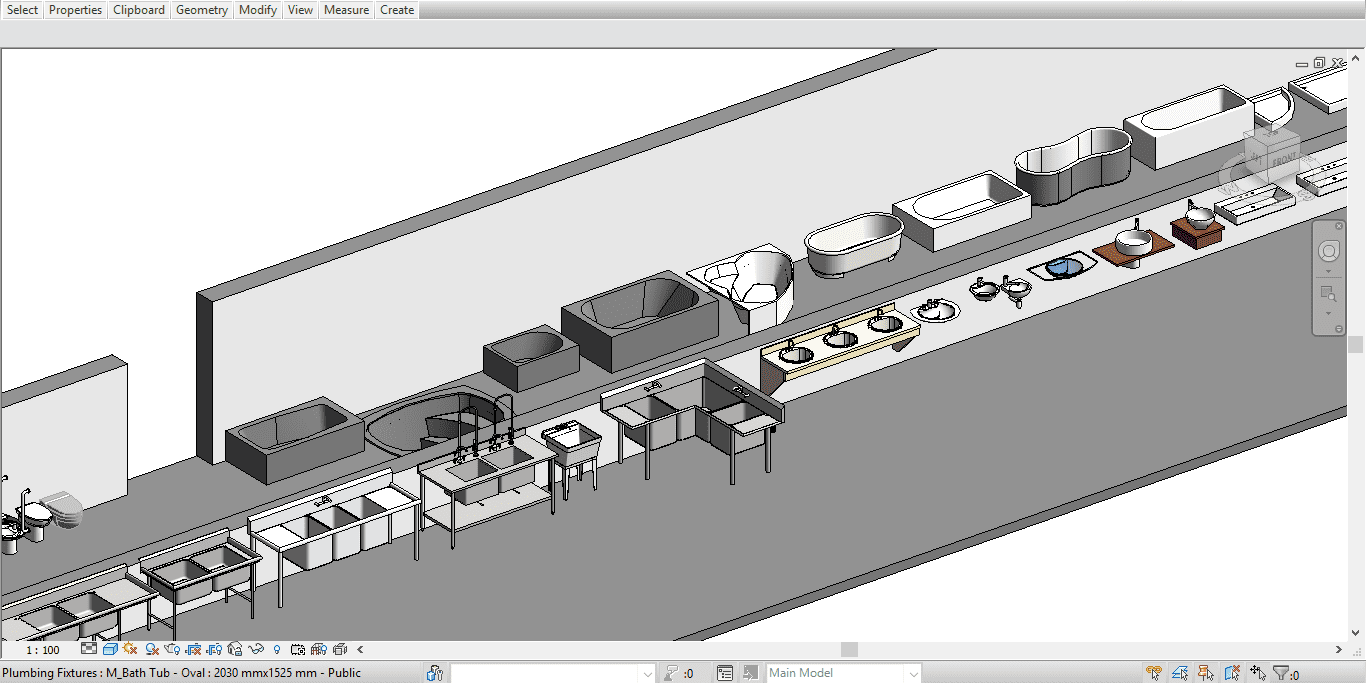Click Temporary Hide/Isolate sunglasses icon
1366x683 pixels.
[x=256, y=650]
